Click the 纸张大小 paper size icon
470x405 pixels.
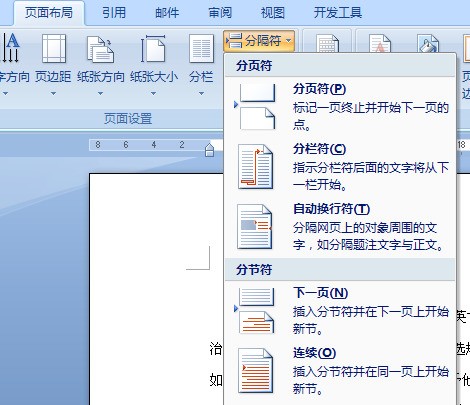[153, 49]
